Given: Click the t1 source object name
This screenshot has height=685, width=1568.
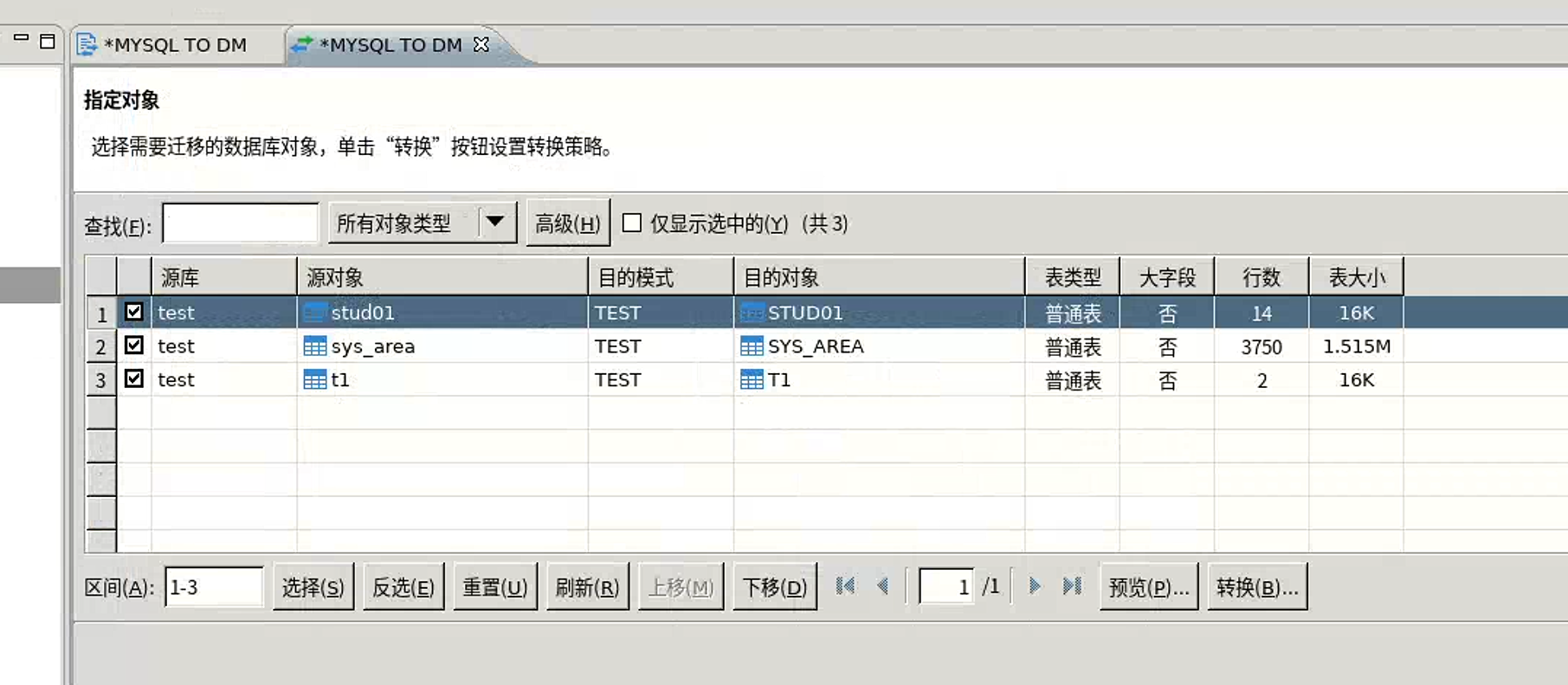Looking at the screenshot, I should click(x=340, y=379).
